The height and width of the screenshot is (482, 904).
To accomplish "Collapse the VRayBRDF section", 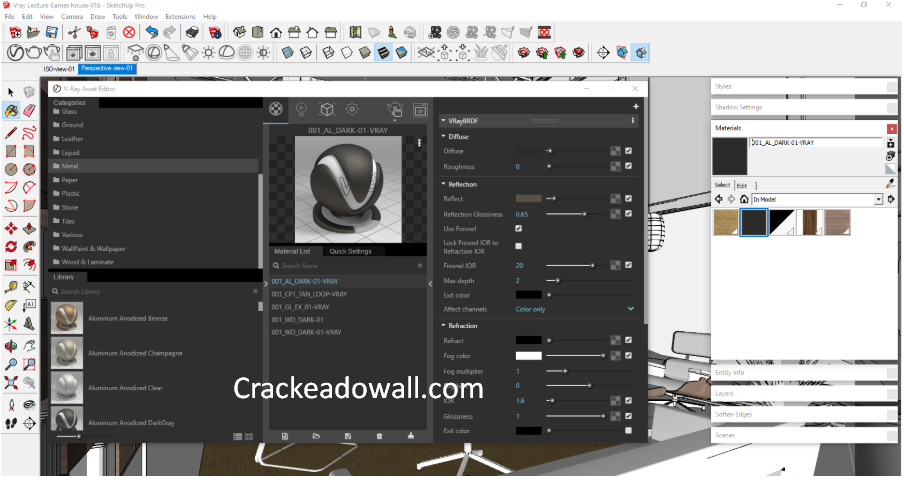I will [x=443, y=121].
